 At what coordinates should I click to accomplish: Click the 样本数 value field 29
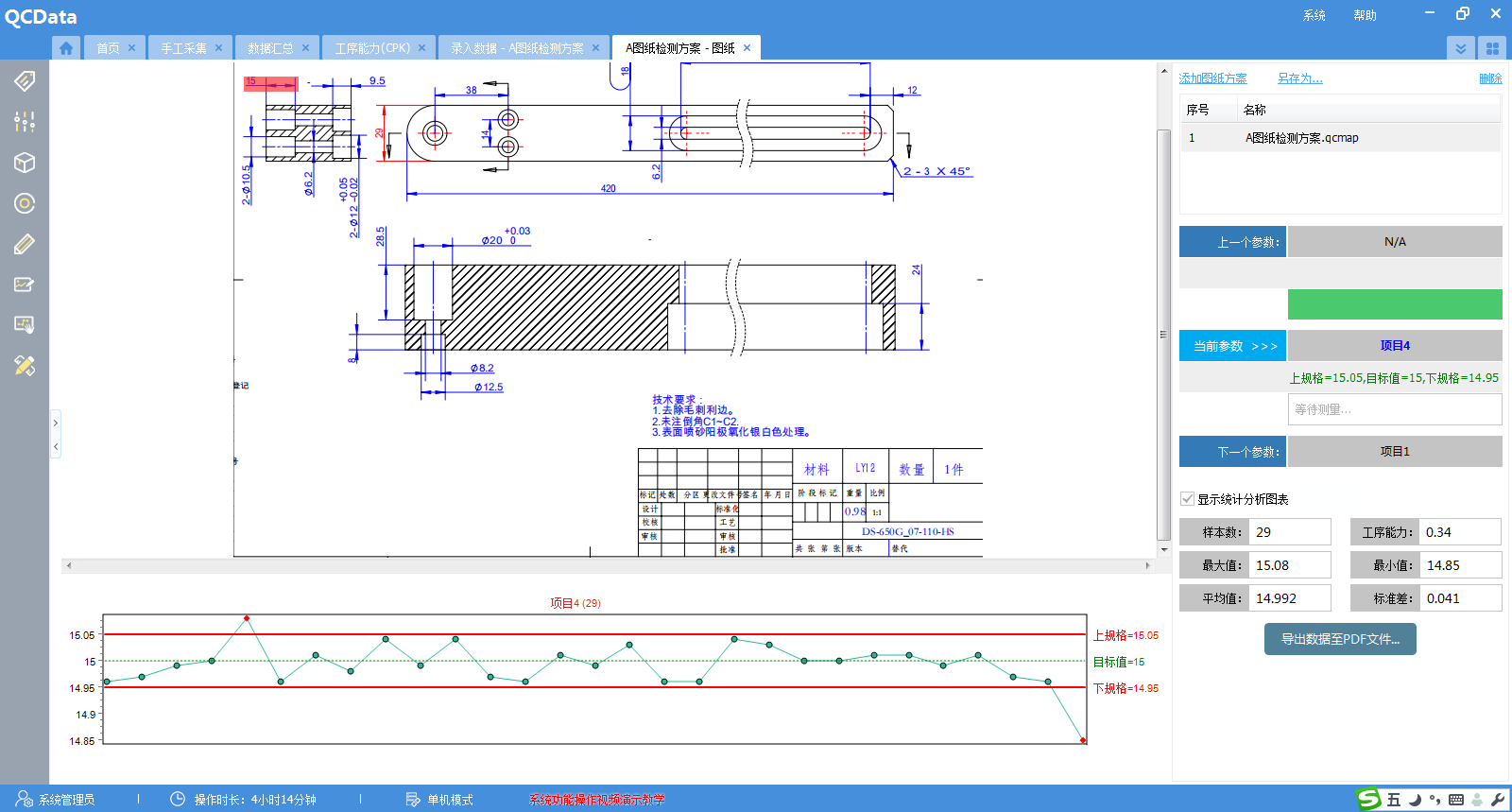pyautogui.click(x=1290, y=532)
